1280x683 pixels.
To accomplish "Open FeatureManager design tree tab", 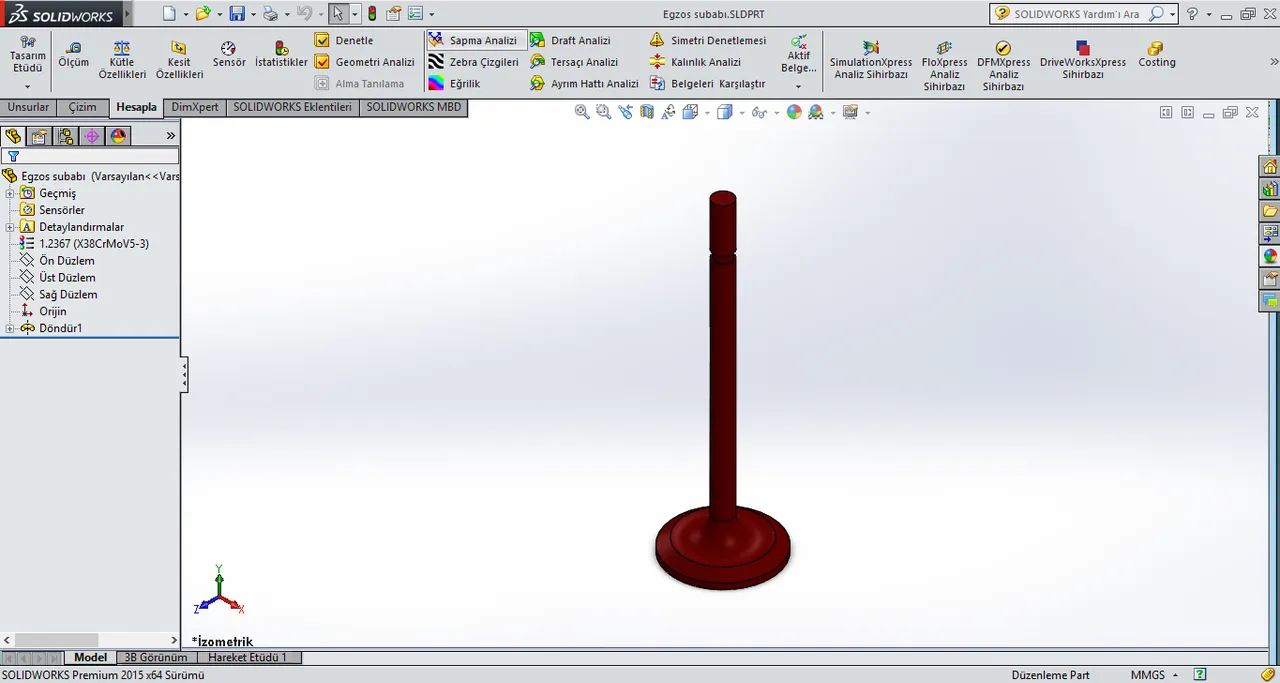I will (13, 136).
